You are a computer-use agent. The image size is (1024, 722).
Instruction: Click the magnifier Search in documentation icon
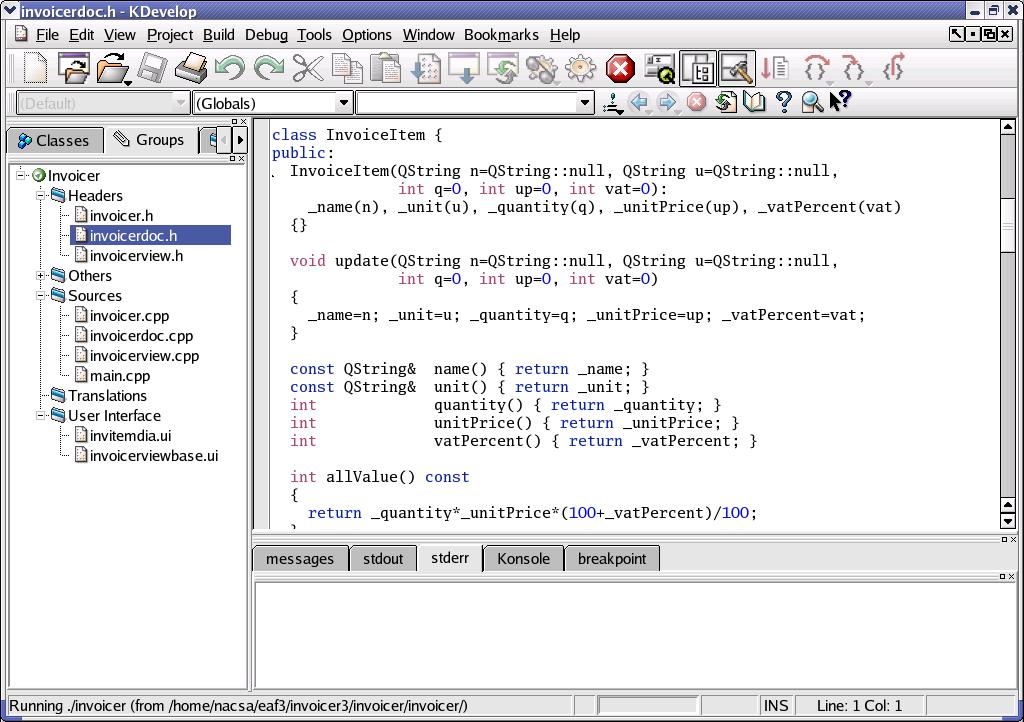(812, 102)
